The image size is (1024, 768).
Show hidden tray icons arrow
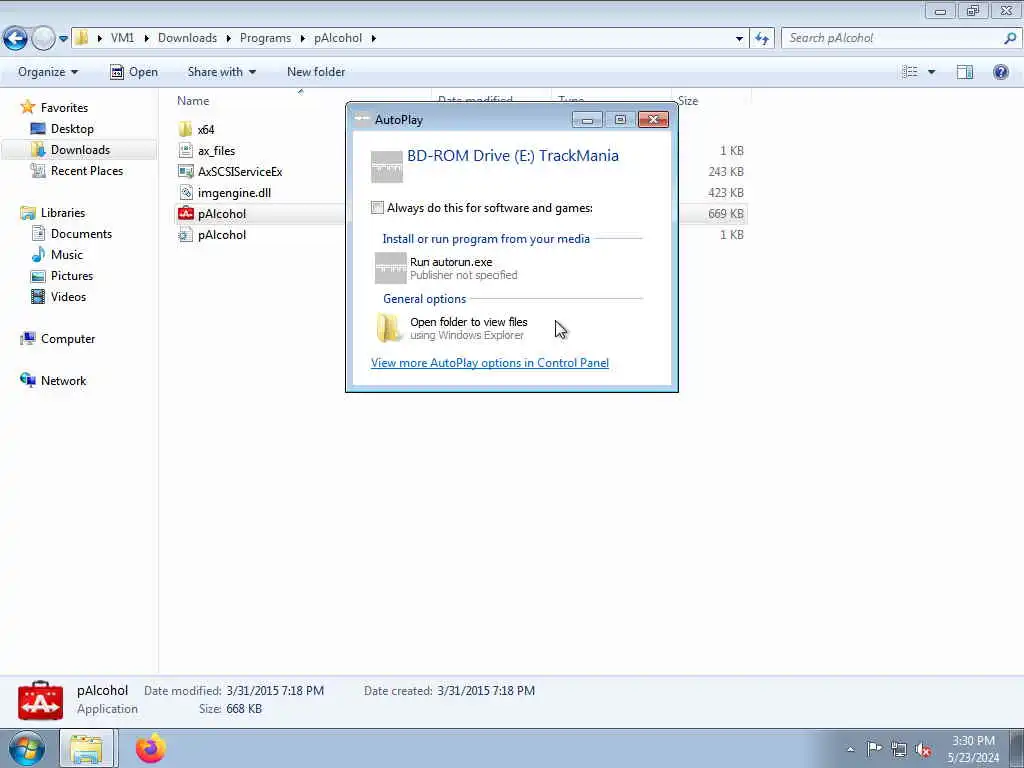(x=850, y=749)
